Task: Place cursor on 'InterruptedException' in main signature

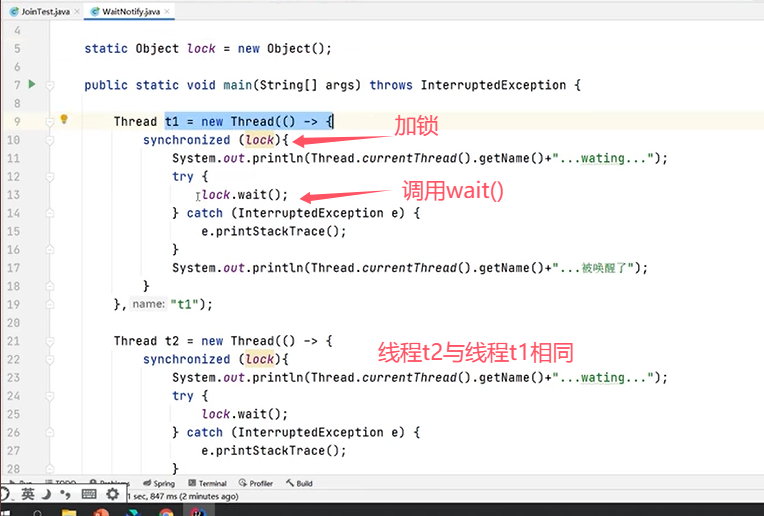Action: 493,85
